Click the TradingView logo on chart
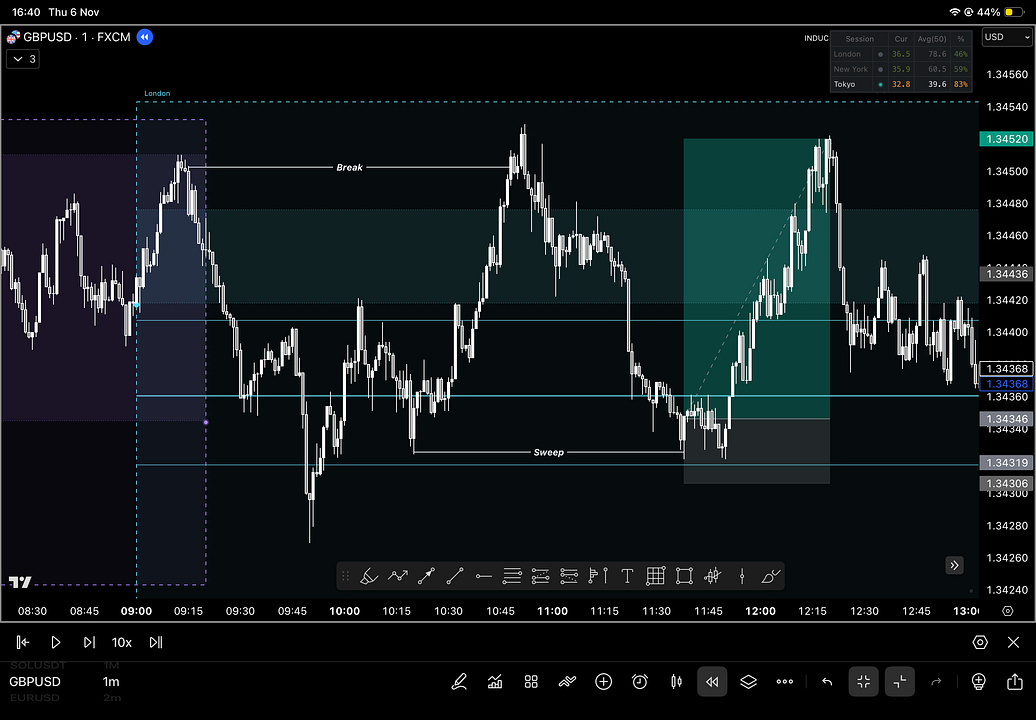The image size is (1036, 720). [x=20, y=582]
